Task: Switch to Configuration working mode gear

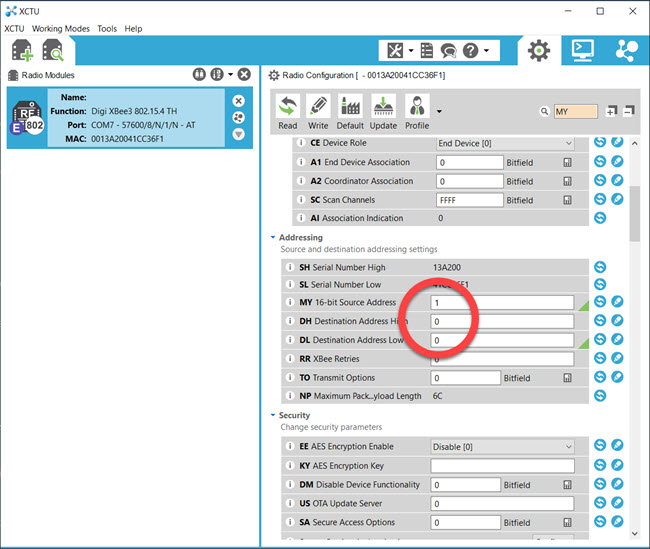Action: coord(539,49)
